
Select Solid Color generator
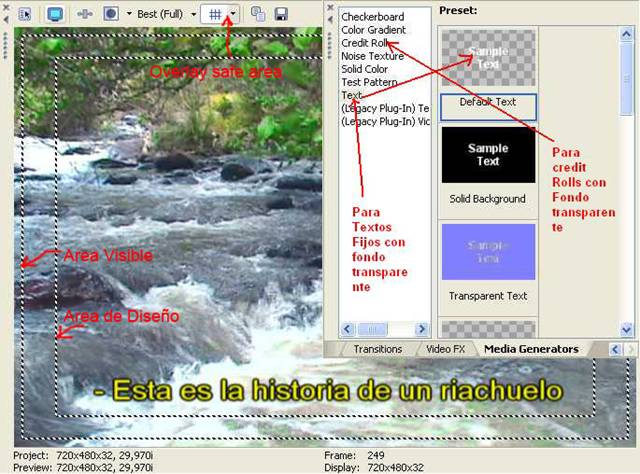click(367, 69)
